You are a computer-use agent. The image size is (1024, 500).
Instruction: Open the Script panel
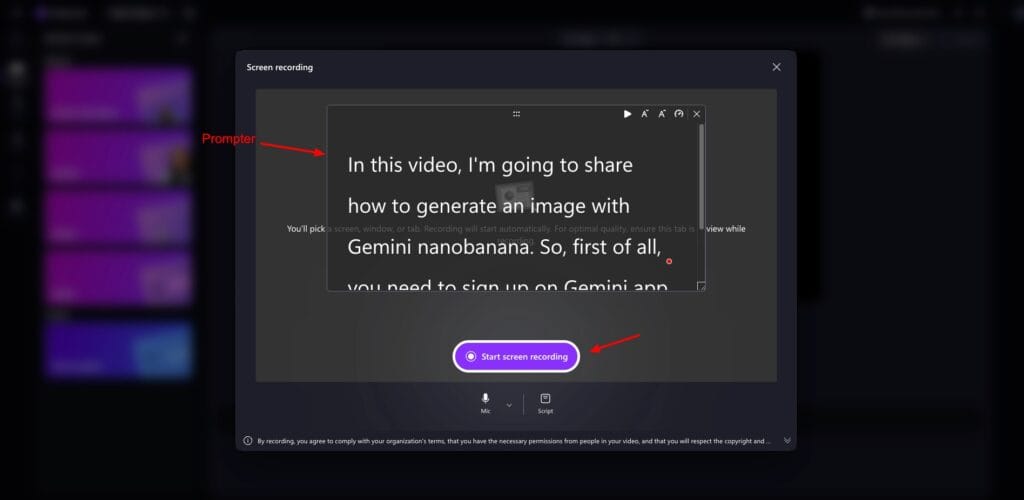tap(545, 402)
